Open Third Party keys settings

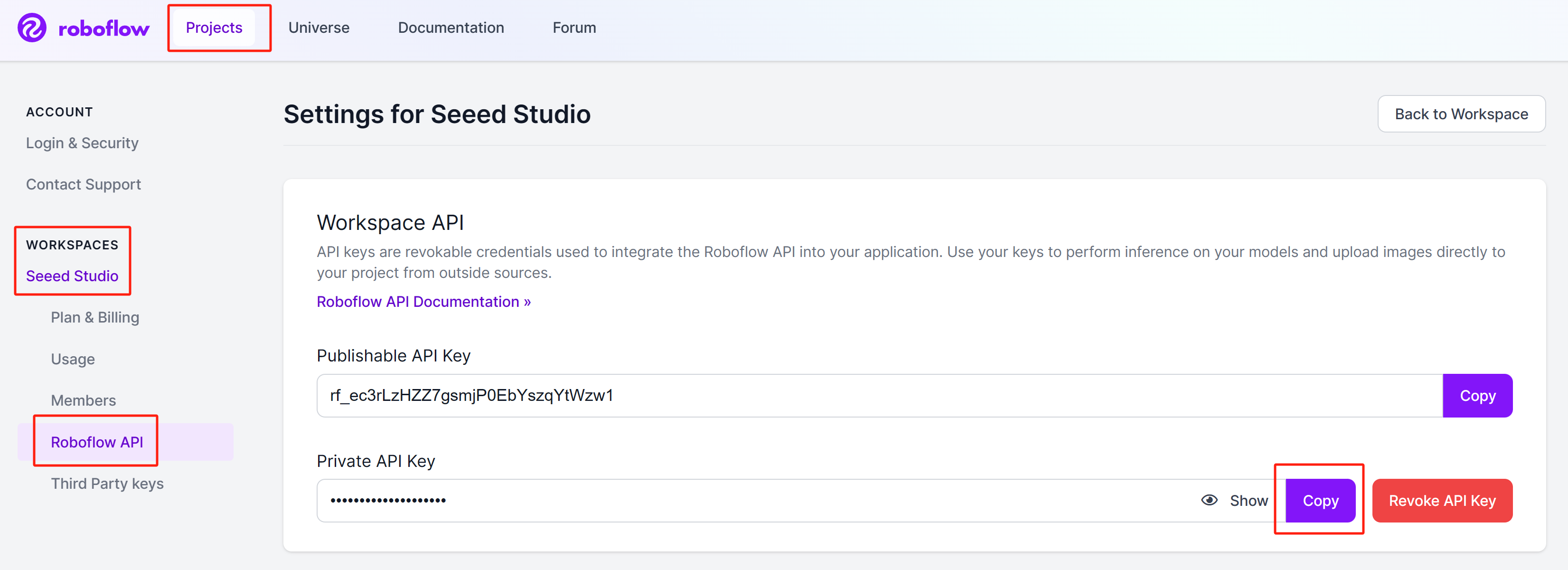pyautogui.click(x=107, y=483)
